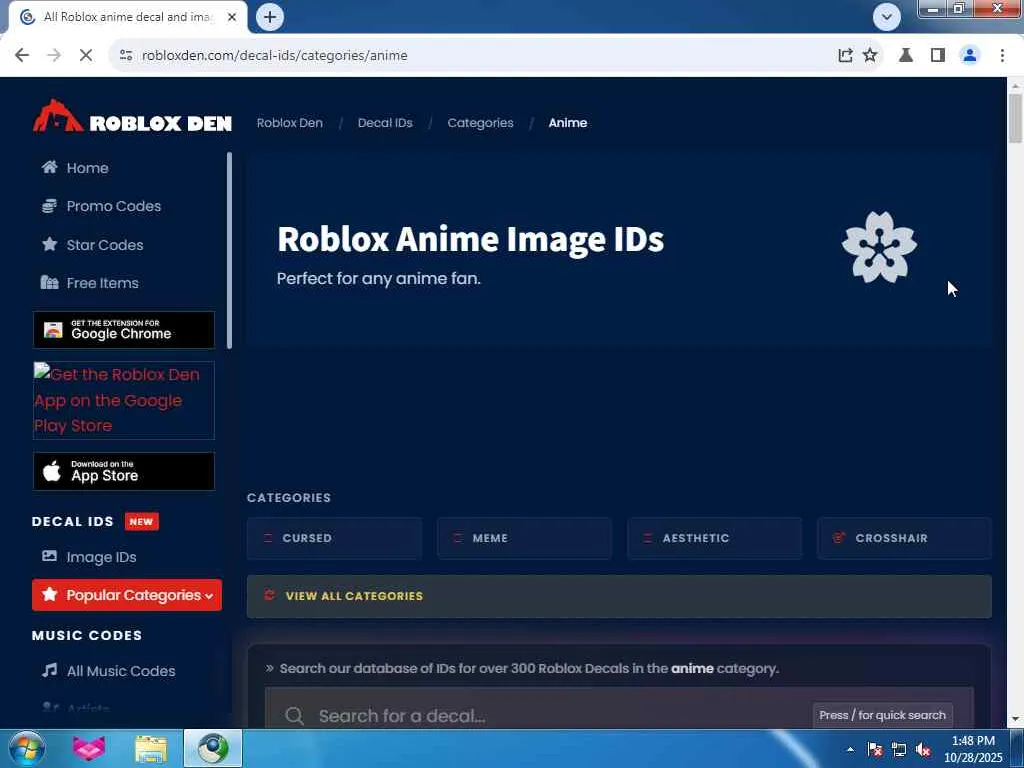Click the browser taskbar icon
Viewport: 1024px width, 768px height.
[x=213, y=748]
